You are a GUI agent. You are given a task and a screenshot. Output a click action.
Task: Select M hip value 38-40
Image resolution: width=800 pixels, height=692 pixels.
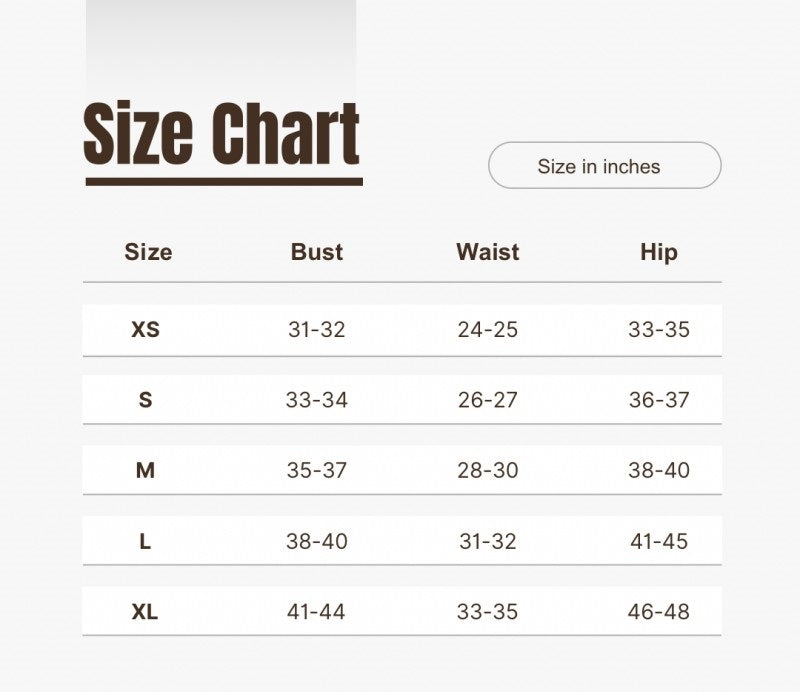[x=659, y=471]
